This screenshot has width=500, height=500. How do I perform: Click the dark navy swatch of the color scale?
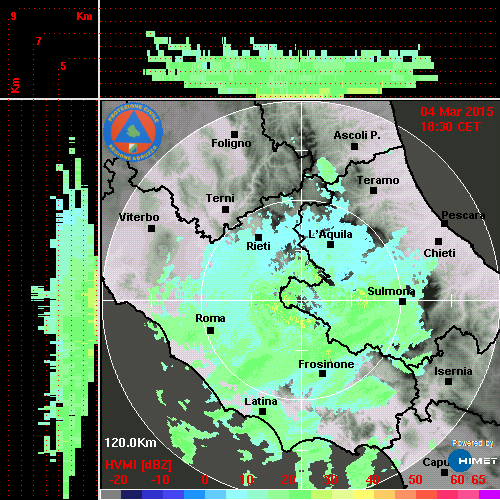(132, 494)
